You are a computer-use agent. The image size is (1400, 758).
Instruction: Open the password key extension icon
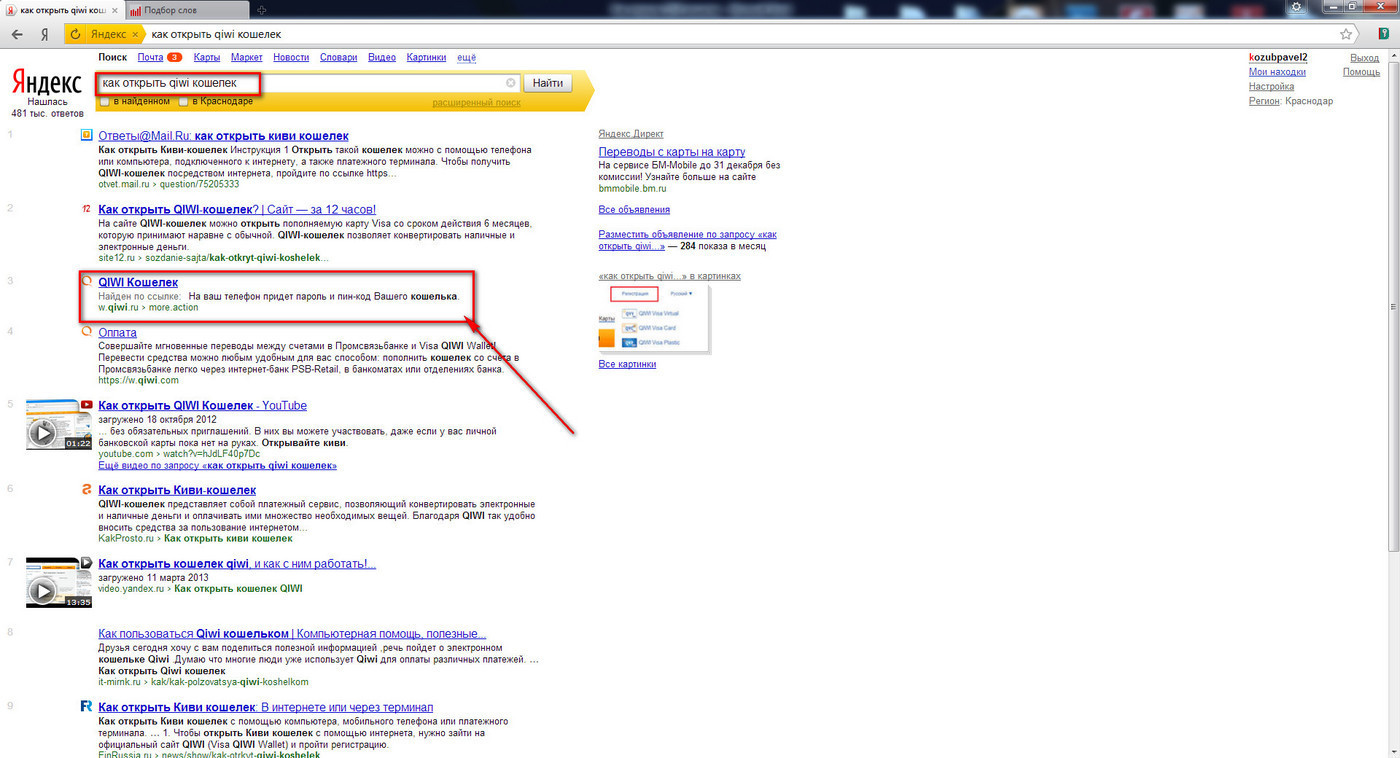point(1385,34)
